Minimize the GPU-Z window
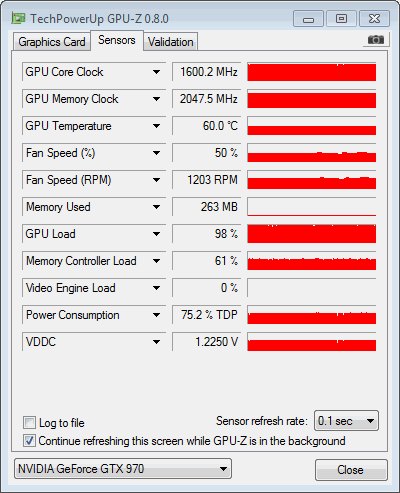The width and height of the screenshot is (400, 493). pyautogui.click(x=308, y=19)
